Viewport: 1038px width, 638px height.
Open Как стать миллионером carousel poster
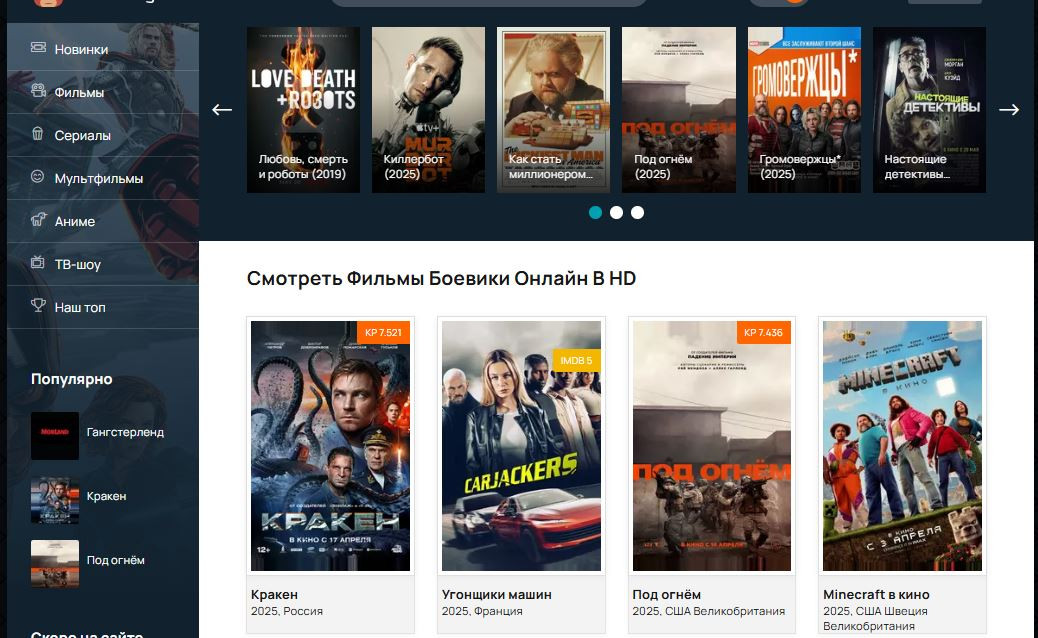tap(553, 110)
